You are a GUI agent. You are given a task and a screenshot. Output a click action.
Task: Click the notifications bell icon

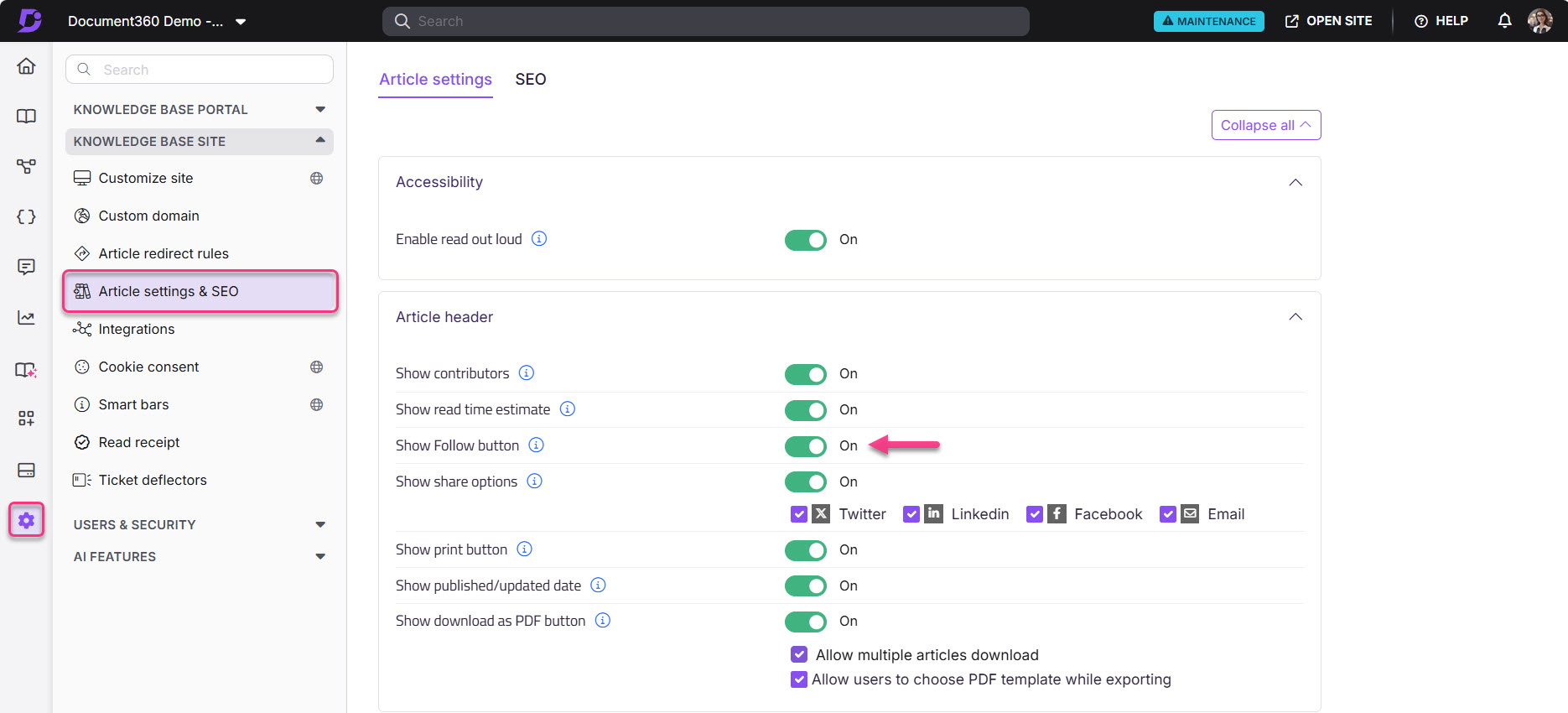[x=1505, y=21]
